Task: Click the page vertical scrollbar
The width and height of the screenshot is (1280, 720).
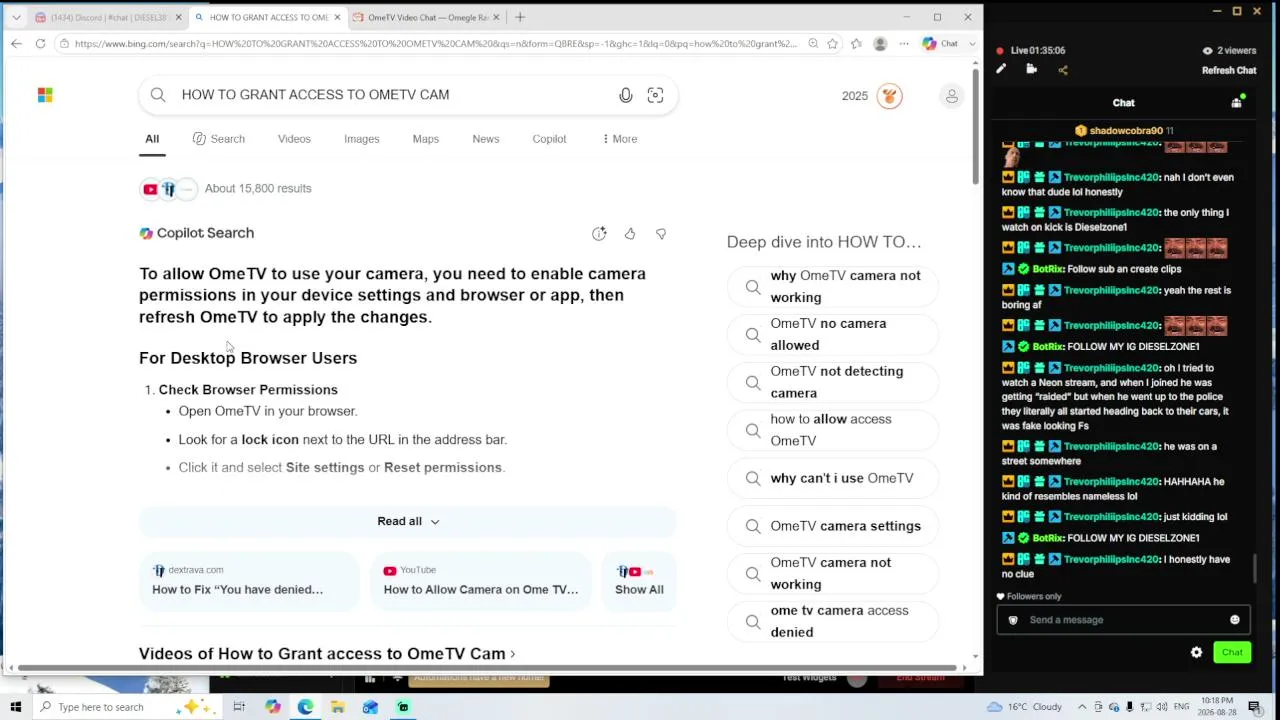Action: [976, 125]
